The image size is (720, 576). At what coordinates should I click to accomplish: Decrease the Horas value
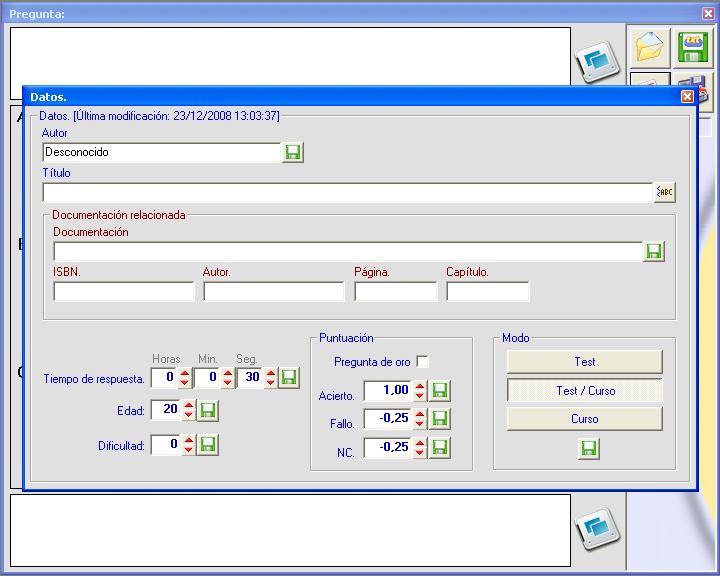(x=185, y=383)
